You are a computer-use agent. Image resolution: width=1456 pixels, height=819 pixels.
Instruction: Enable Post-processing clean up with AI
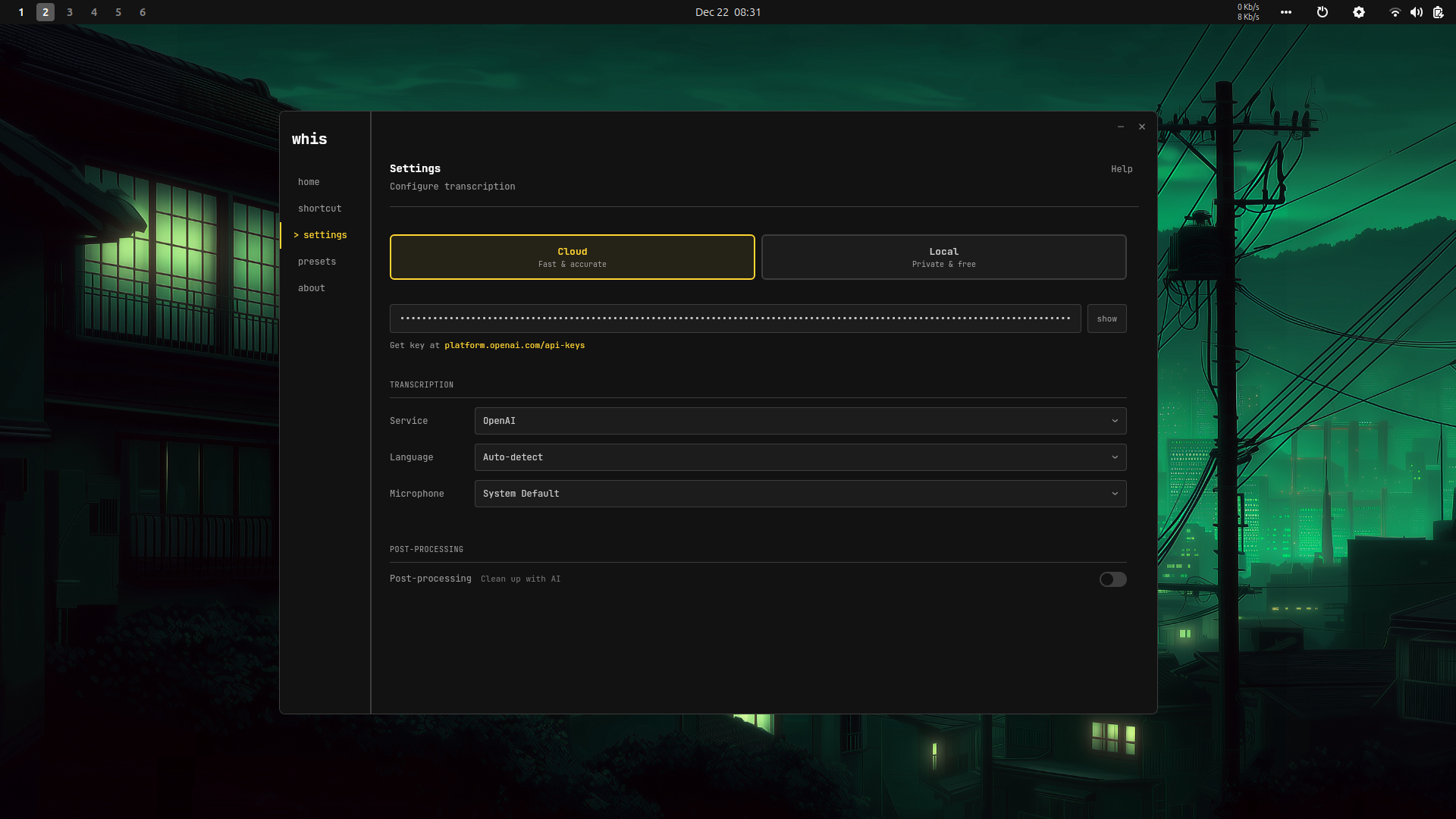1112,579
